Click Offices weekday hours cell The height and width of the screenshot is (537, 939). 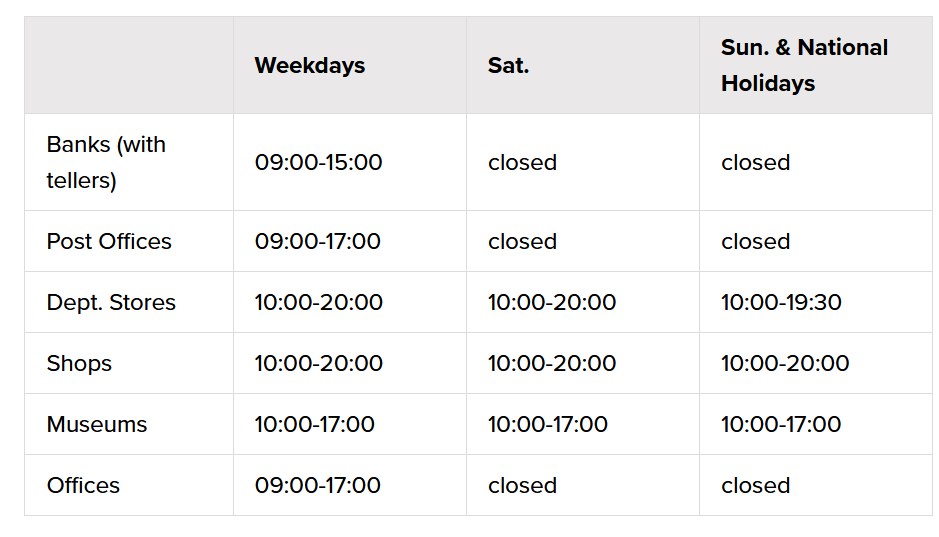coord(317,486)
